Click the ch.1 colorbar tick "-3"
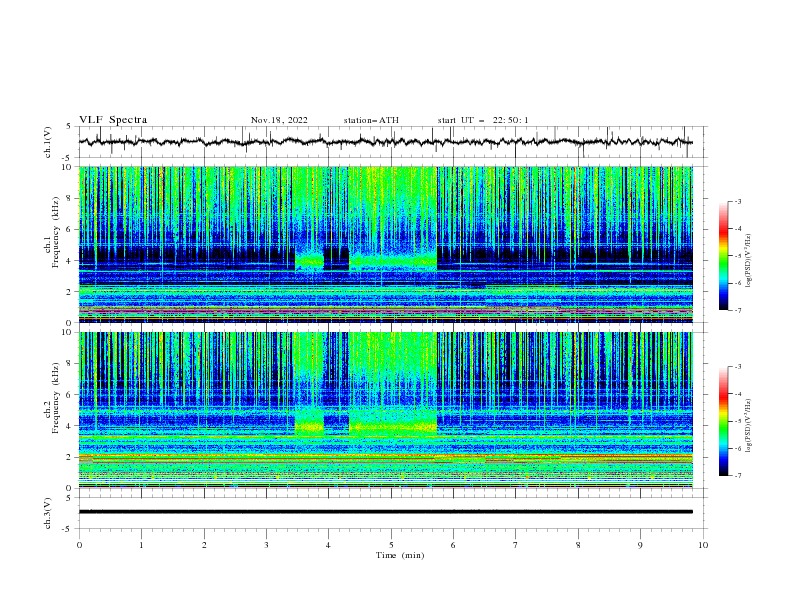The height and width of the screenshot is (612, 792). pyautogui.click(x=738, y=201)
